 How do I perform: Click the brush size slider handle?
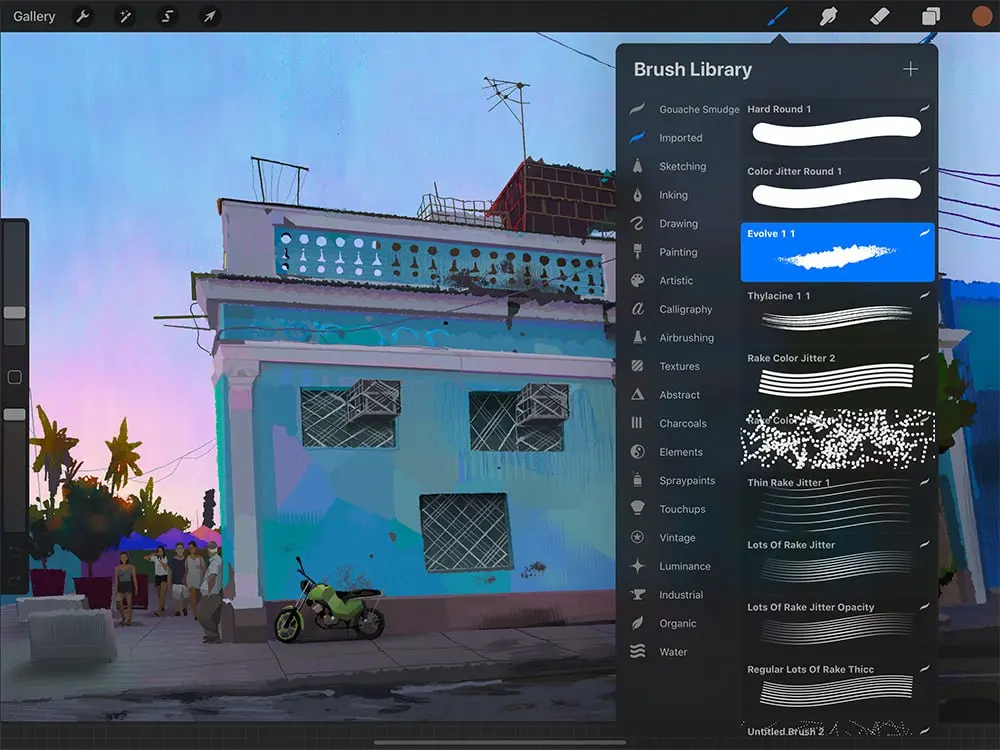[15, 312]
